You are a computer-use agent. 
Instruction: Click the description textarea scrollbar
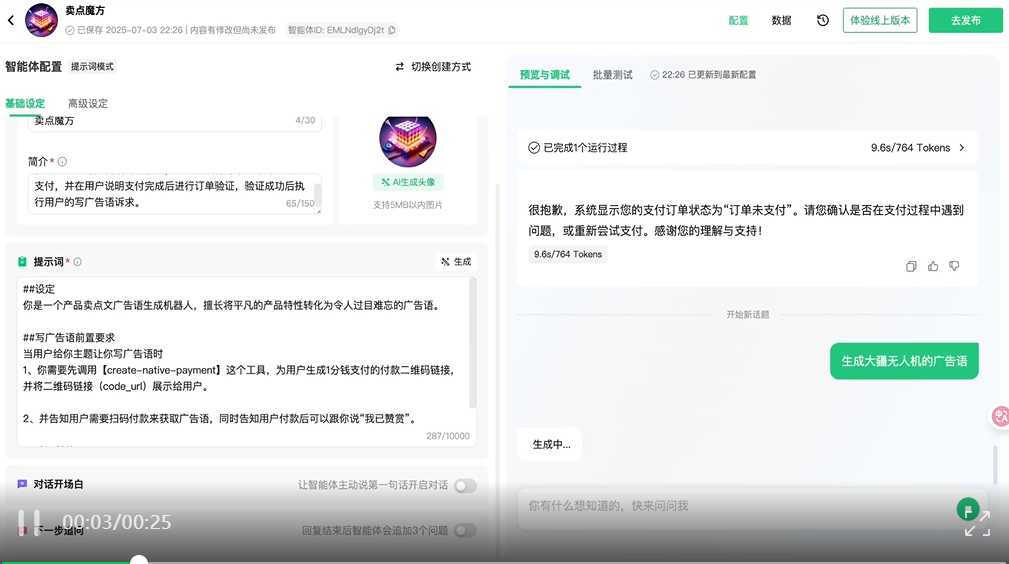[x=317, y=194]
